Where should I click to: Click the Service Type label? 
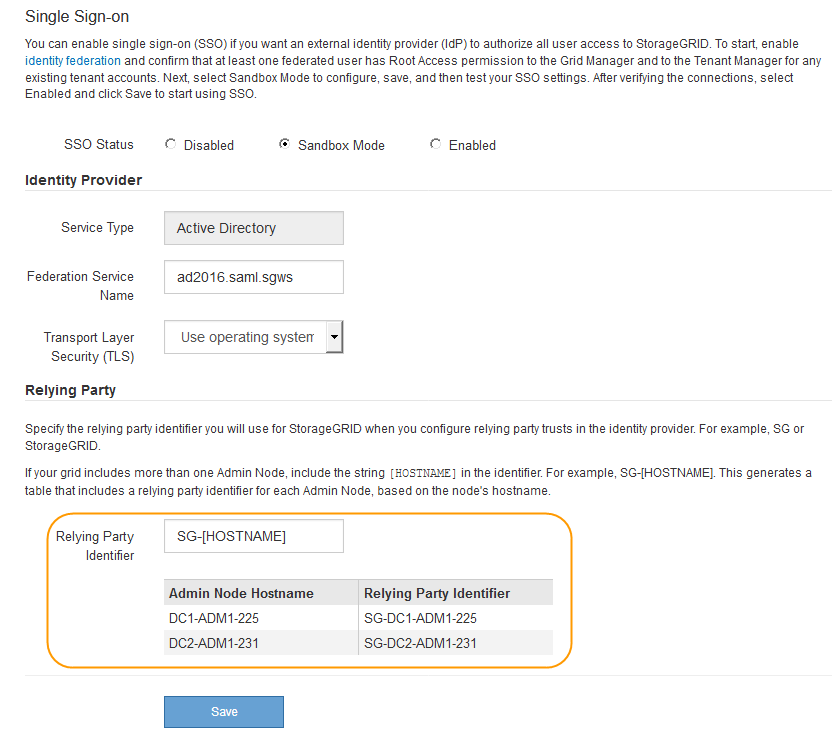[97, 228]
